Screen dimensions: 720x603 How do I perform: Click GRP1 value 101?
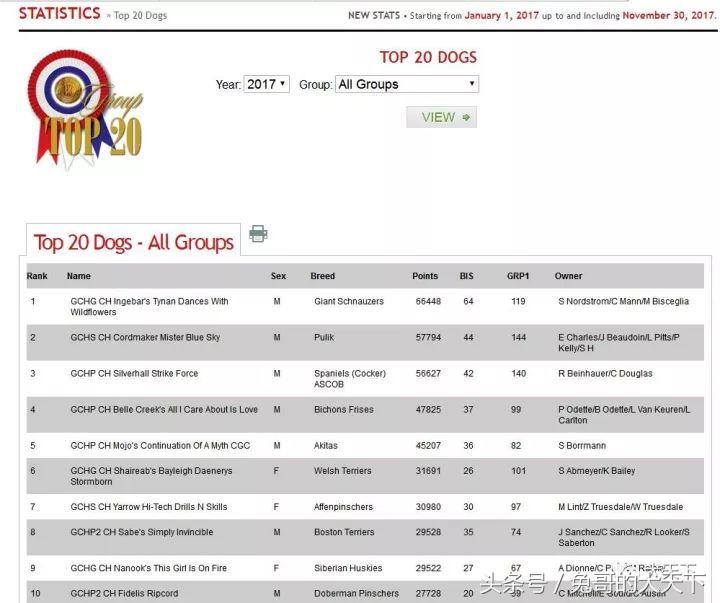pyautogui.click(x=518, y=471)
